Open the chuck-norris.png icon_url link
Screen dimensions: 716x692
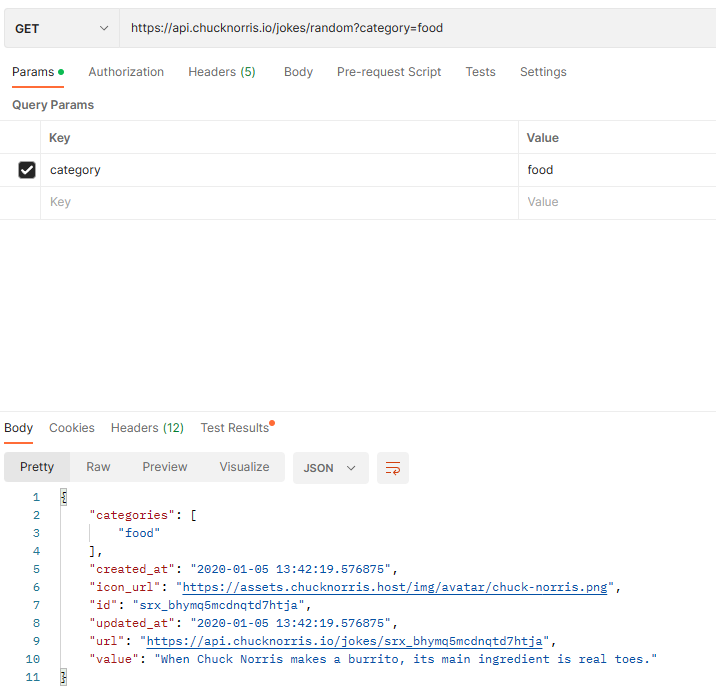[395, 587]
